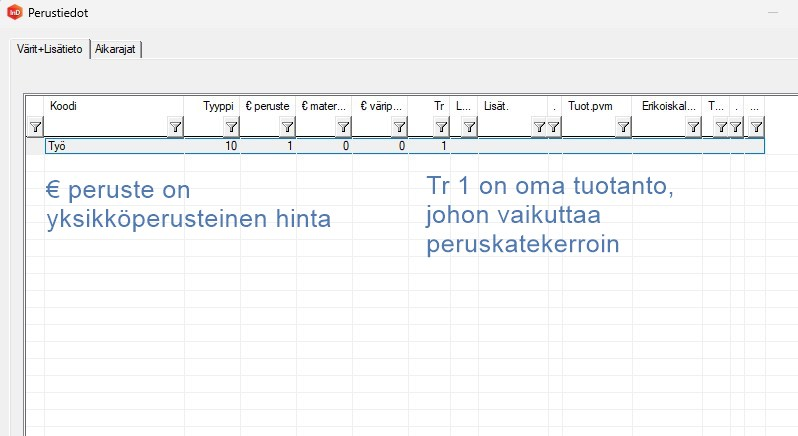Screen dimensions: 798x436
Task: Click the Koodi filter input field
Action: pyautogui.click(x=106, y=127)
